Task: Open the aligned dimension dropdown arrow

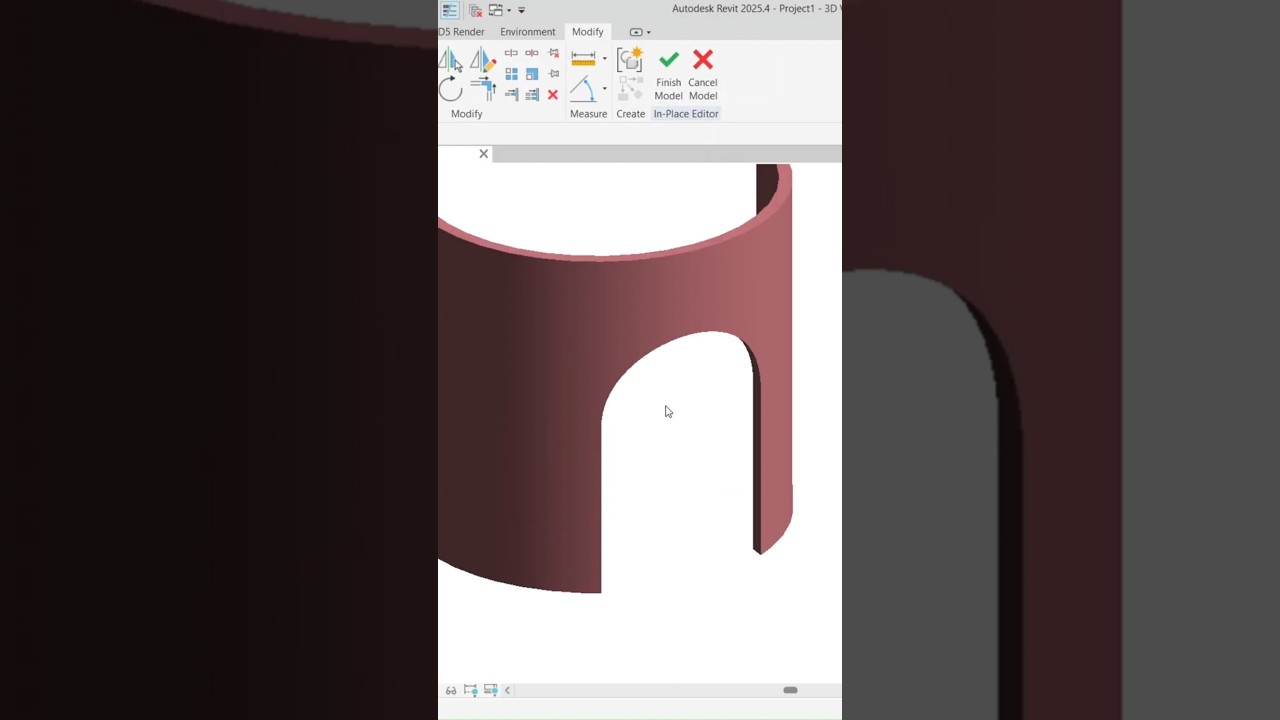Action: click(x=604, y=58)
